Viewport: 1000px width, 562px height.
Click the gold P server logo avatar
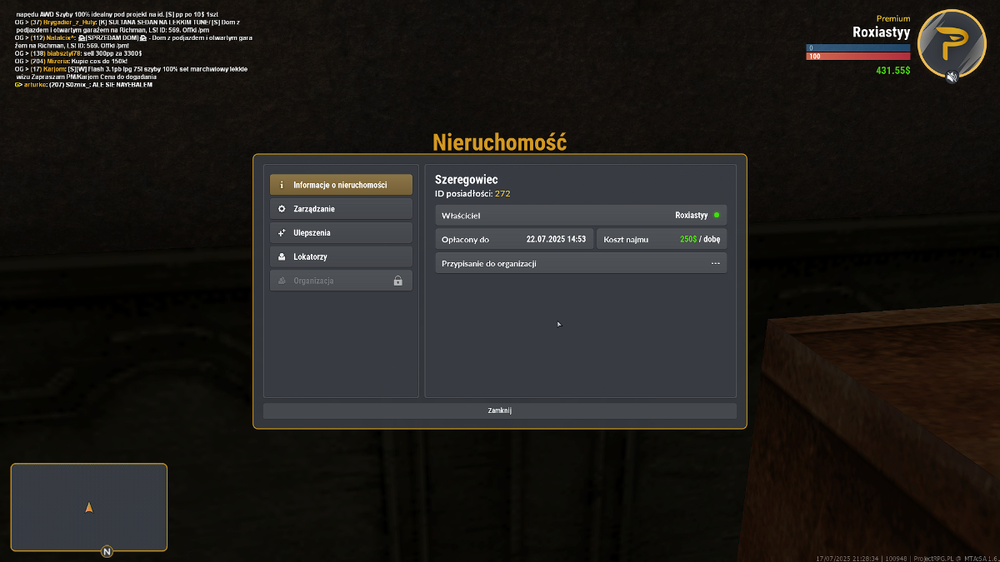pos(952,44)
